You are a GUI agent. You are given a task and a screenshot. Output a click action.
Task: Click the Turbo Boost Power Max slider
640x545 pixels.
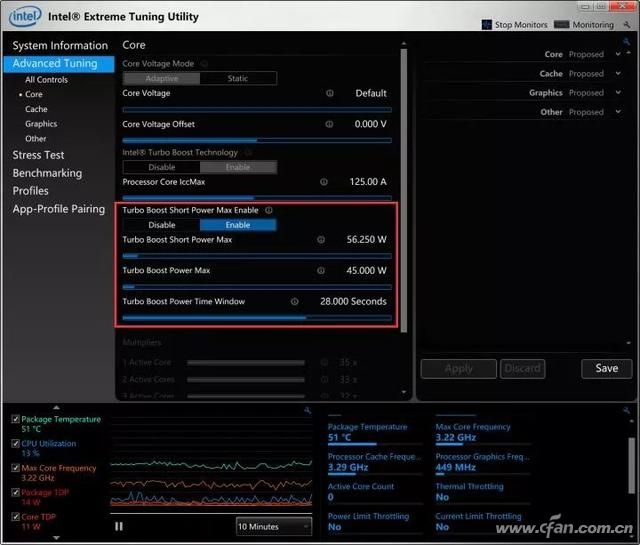click(257, 287)
